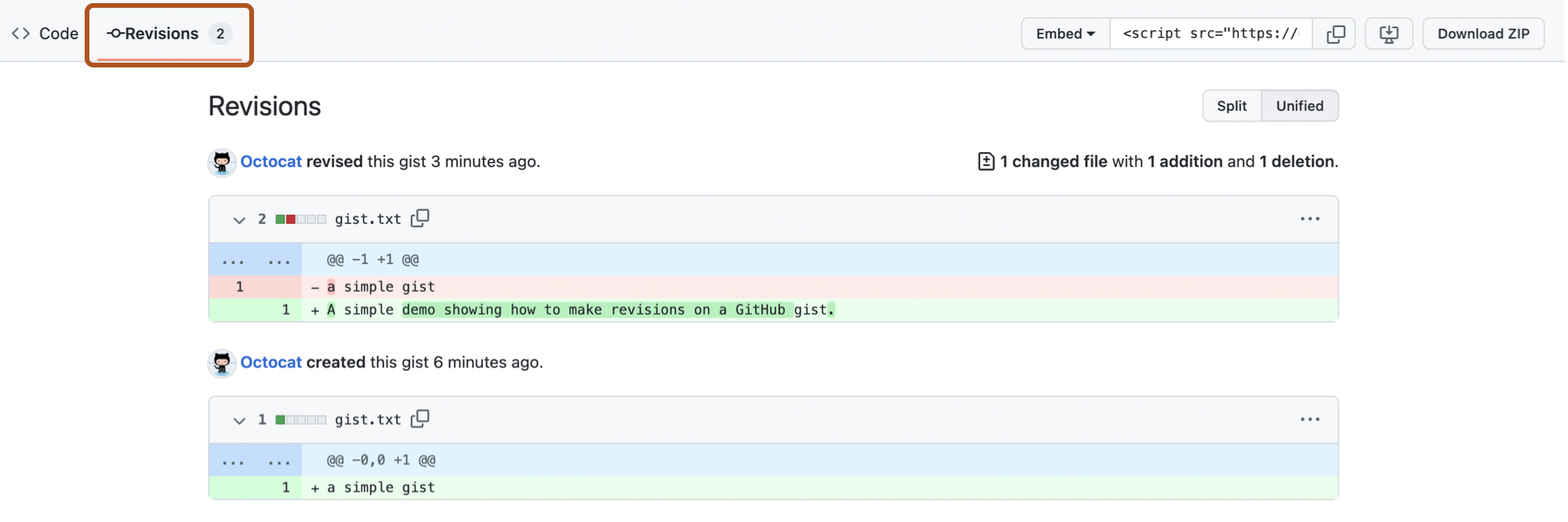Viewport: 1568px width, 522px height.
Task: Switch diff view to Split
Action: point(1232,106)
